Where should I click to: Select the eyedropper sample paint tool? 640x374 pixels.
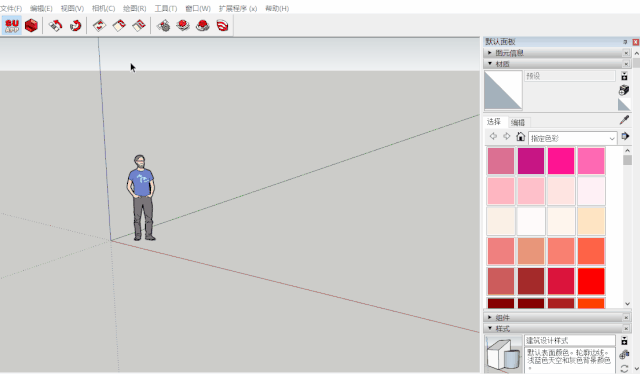click(x=624, y=120)
